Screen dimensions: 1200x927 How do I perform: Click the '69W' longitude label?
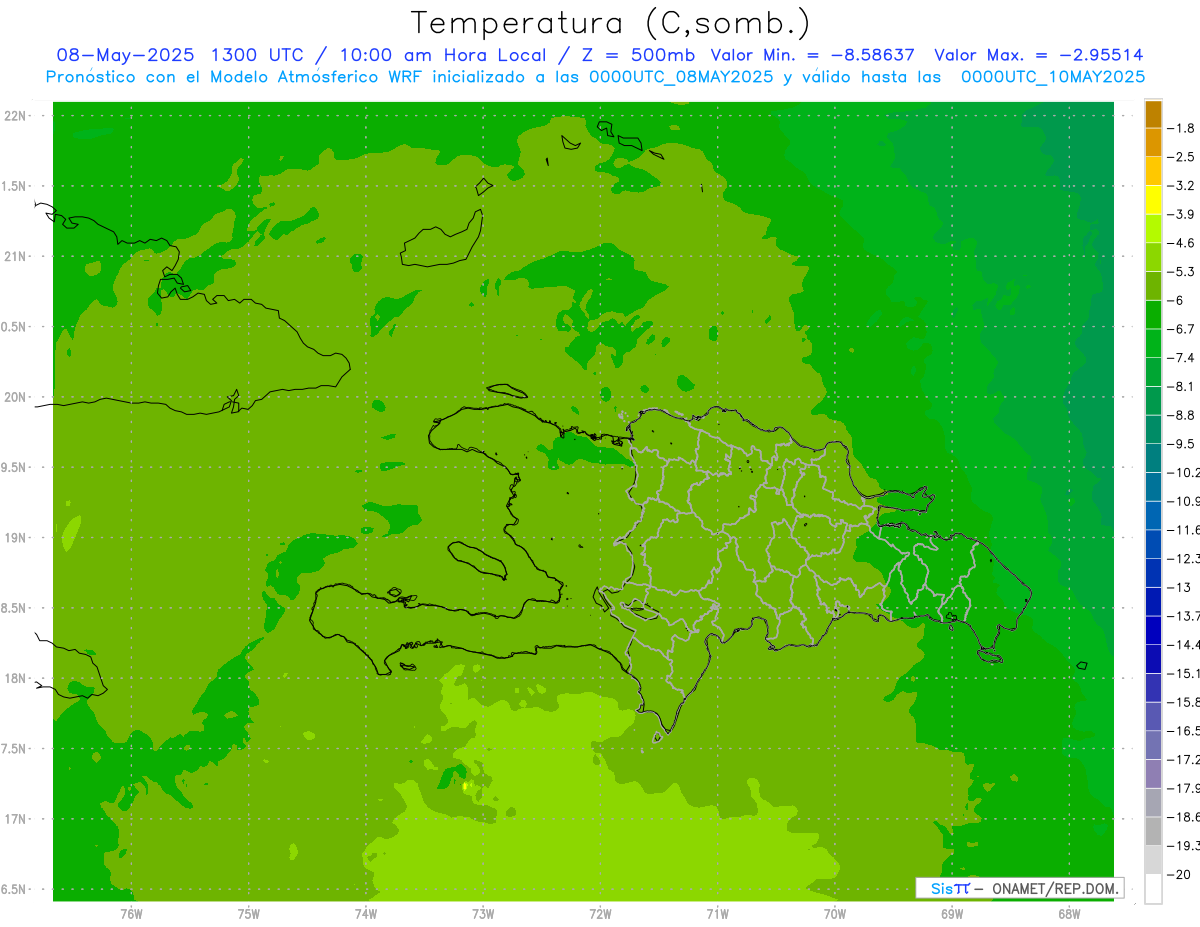(951, 913)
